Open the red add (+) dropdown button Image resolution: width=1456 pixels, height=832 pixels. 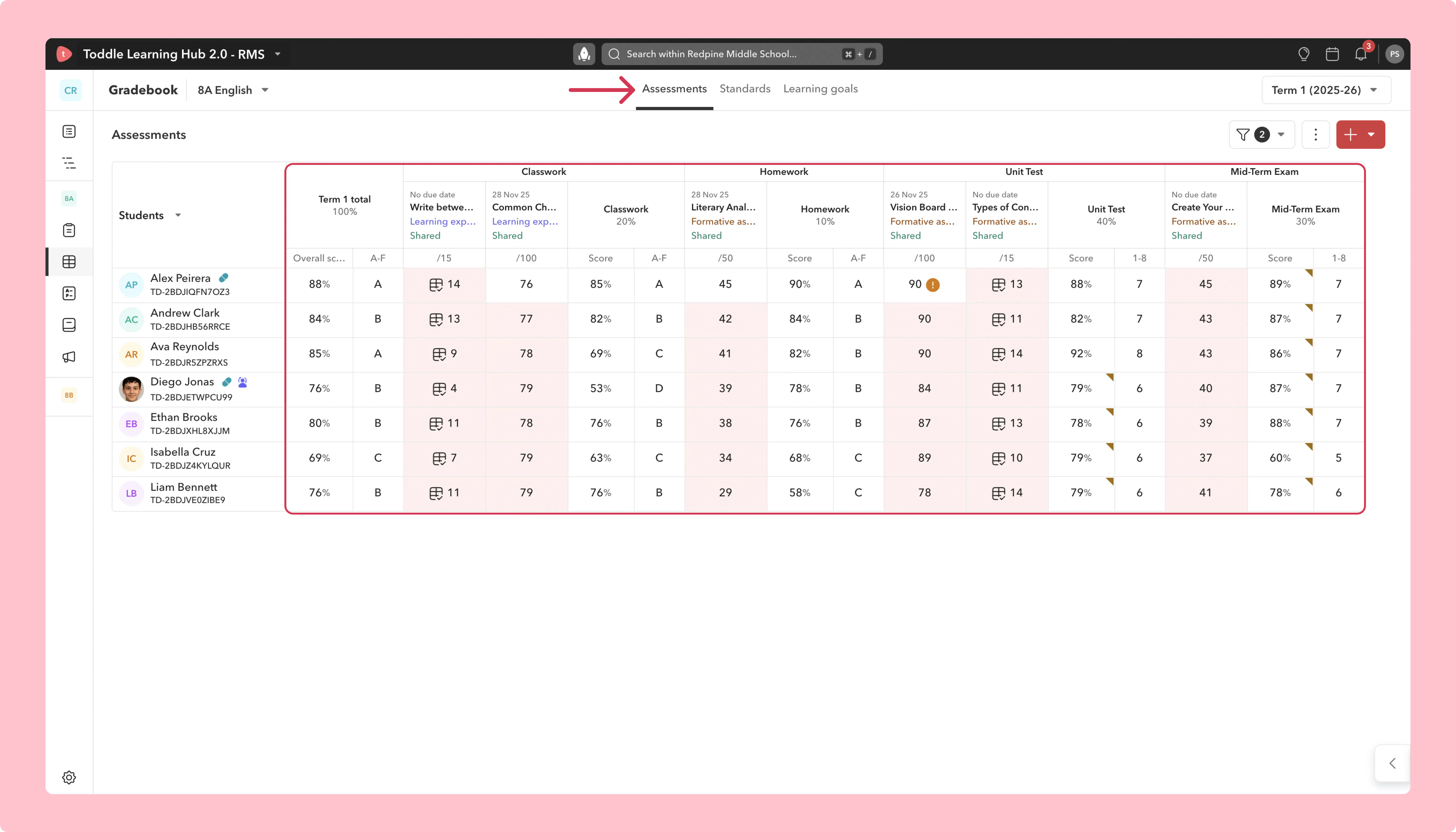1360,134
